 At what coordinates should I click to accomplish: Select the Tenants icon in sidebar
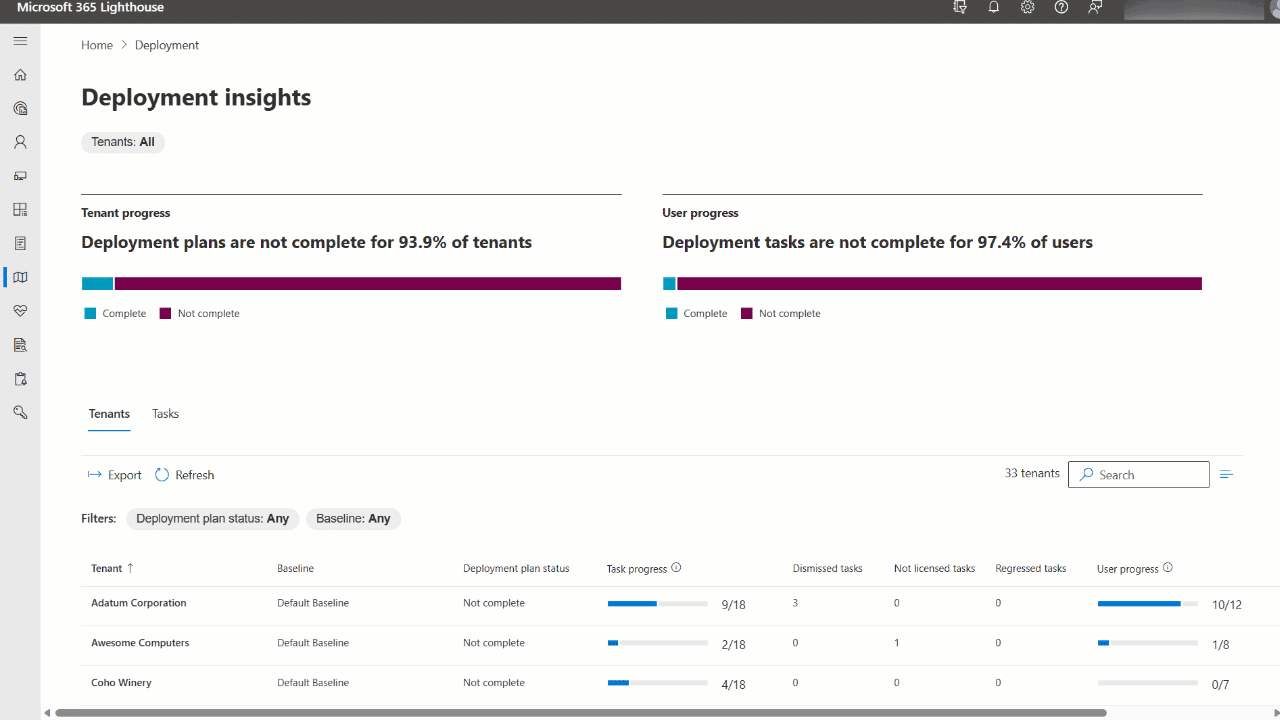[x=20, y=107]
